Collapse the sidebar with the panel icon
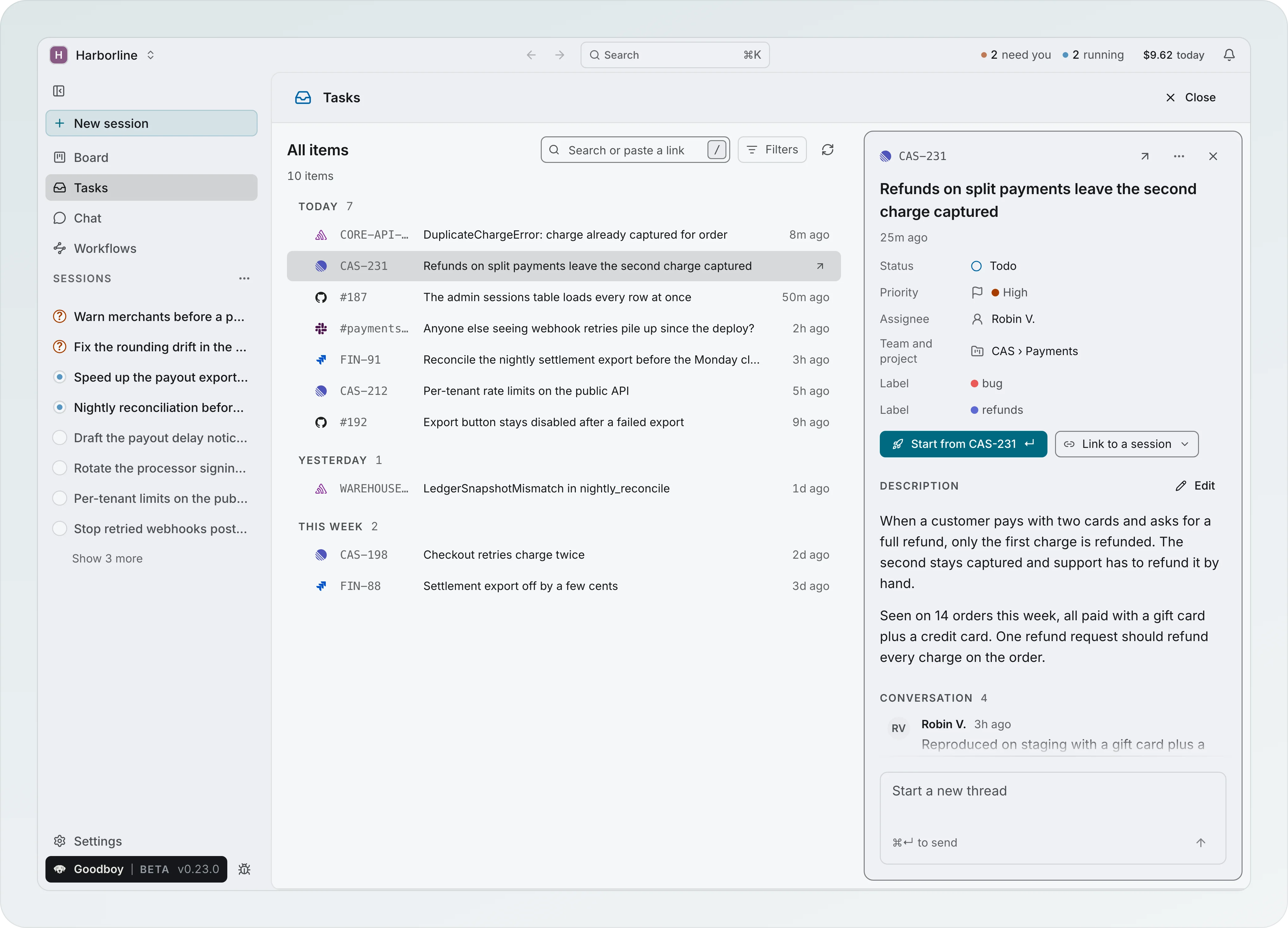Image resolution: width=1288 pixels, height=928 pixels. (x=58, y=91)
